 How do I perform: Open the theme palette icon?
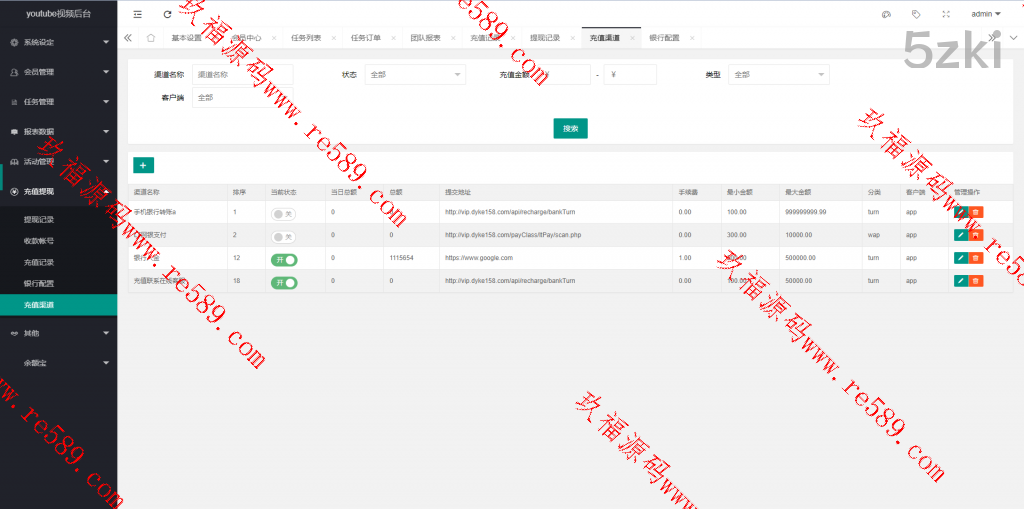tap(886, 14)
